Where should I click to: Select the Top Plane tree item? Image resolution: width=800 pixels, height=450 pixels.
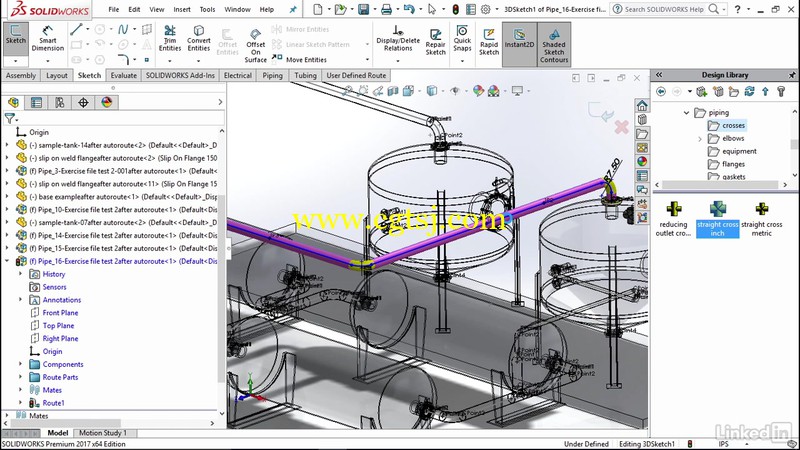[58, 326]
